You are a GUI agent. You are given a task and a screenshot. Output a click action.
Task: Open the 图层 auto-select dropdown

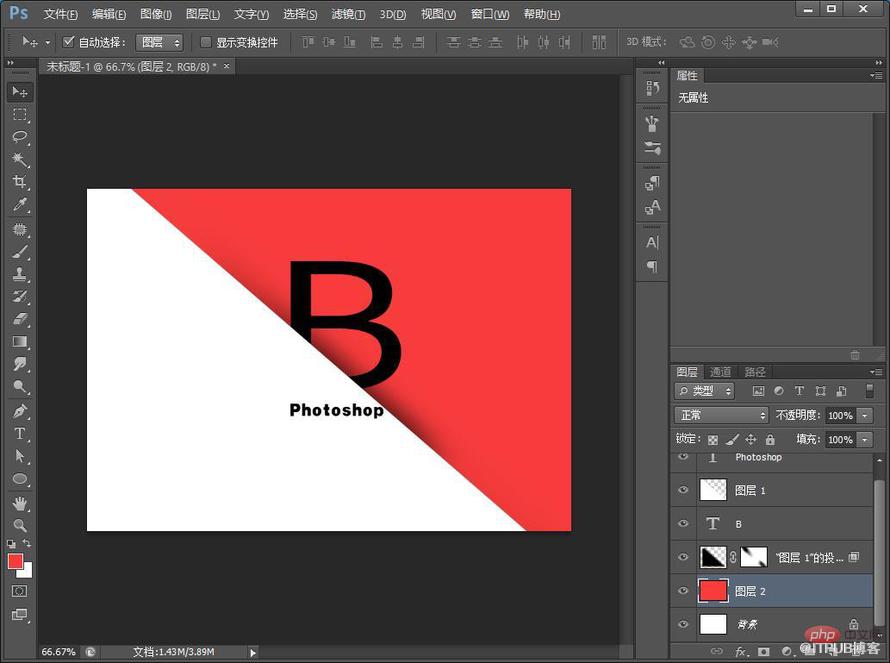click(x=160, y=43)
